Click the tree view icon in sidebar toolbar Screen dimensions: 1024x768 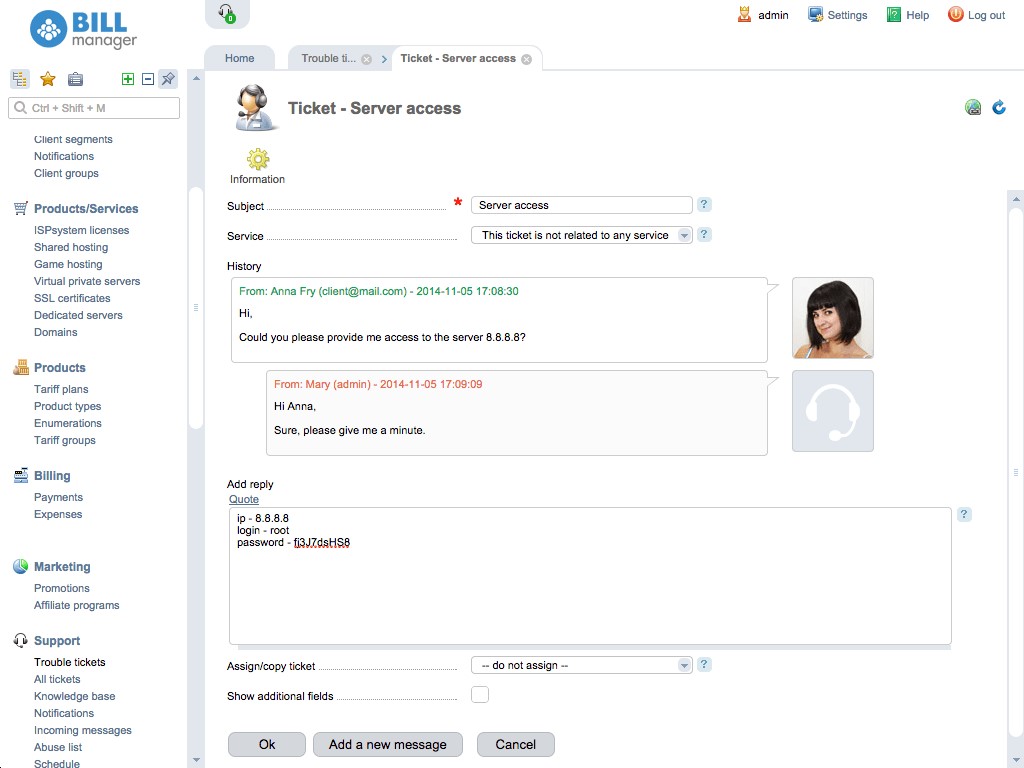[19, 78]
